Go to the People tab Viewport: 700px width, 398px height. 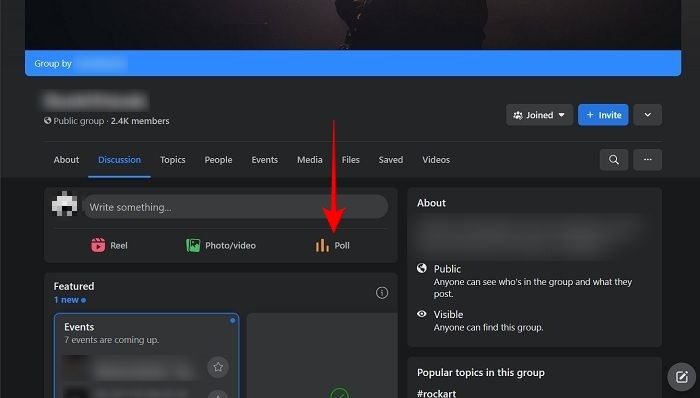(218, 160)
